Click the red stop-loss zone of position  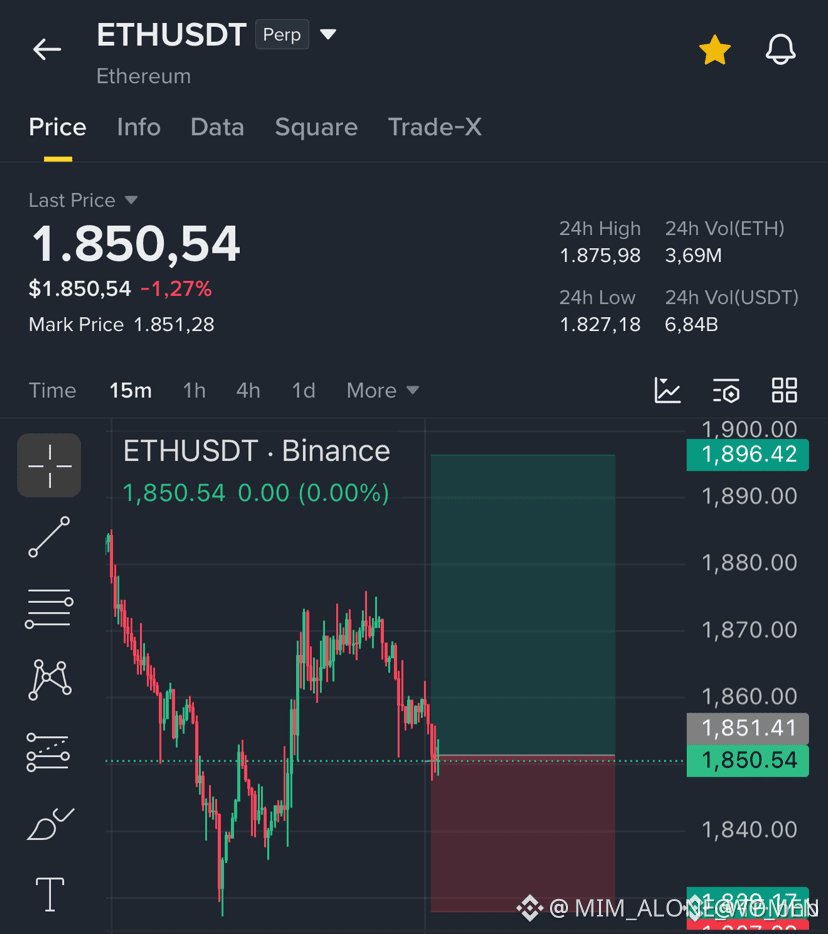(x=522, y=834)
